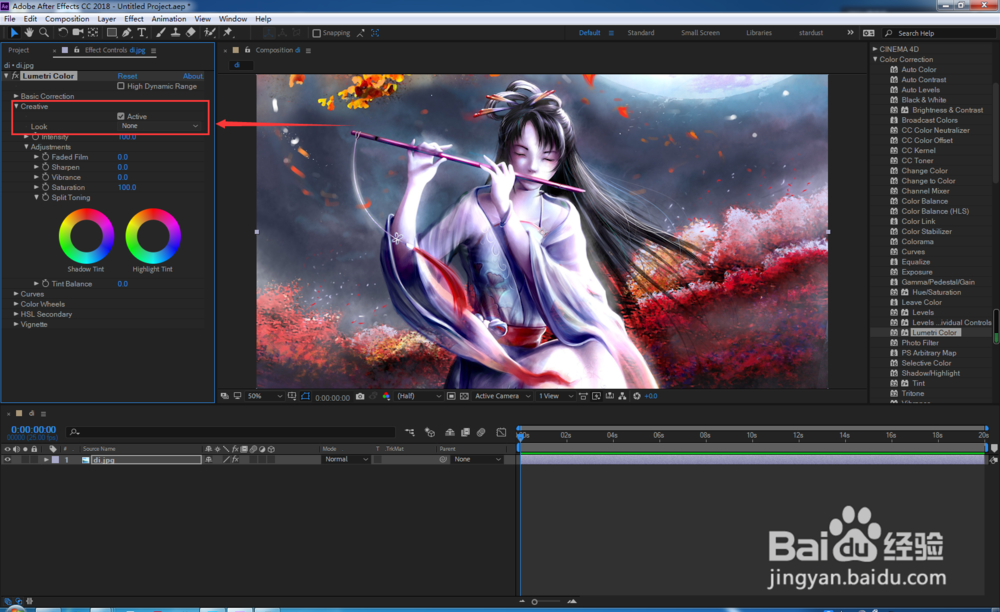Click the timeline zoom slider at bottom
The height and width of the screenshot is (612, 1000).
pos(547,601)
